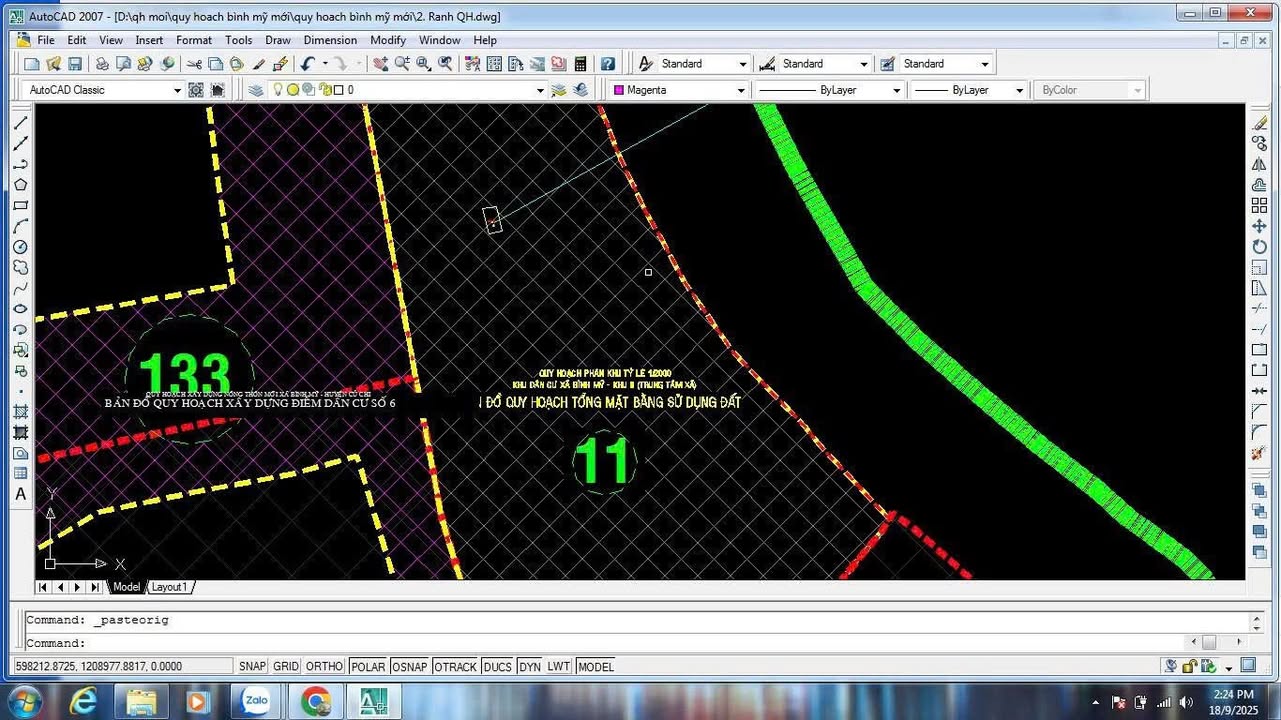The height and width of the screenshot is (720, 1281).
Task: Toggle ORTHO mode in status bar
Action: (x=324, y=667)
